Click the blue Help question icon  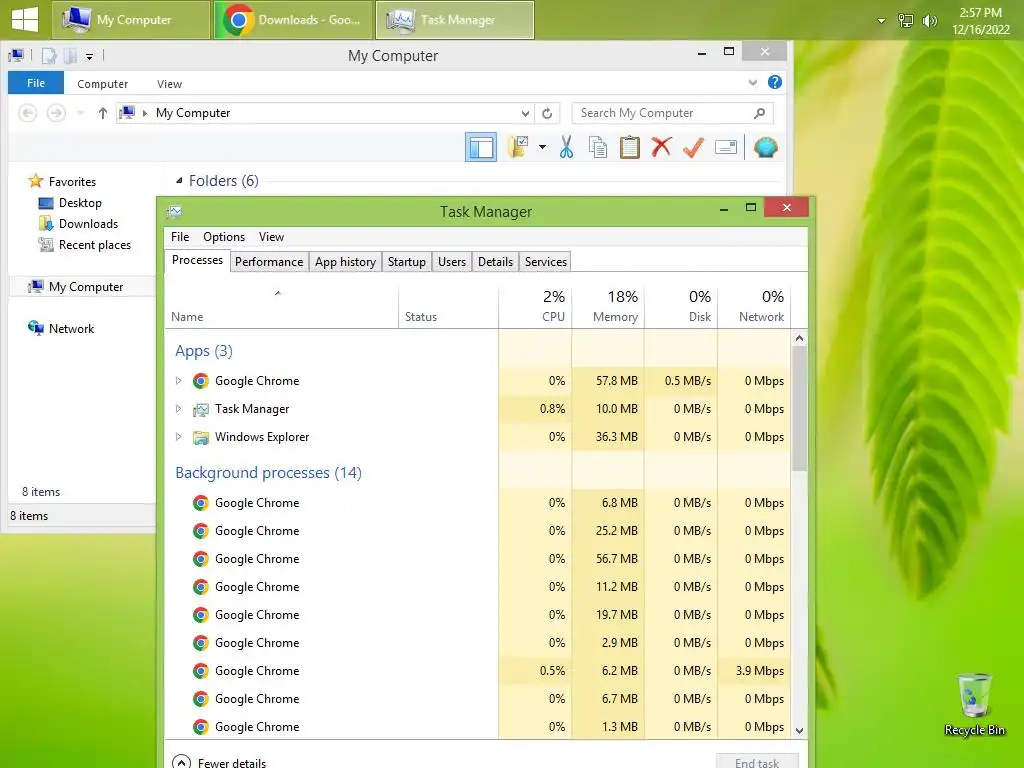[775, 82]
